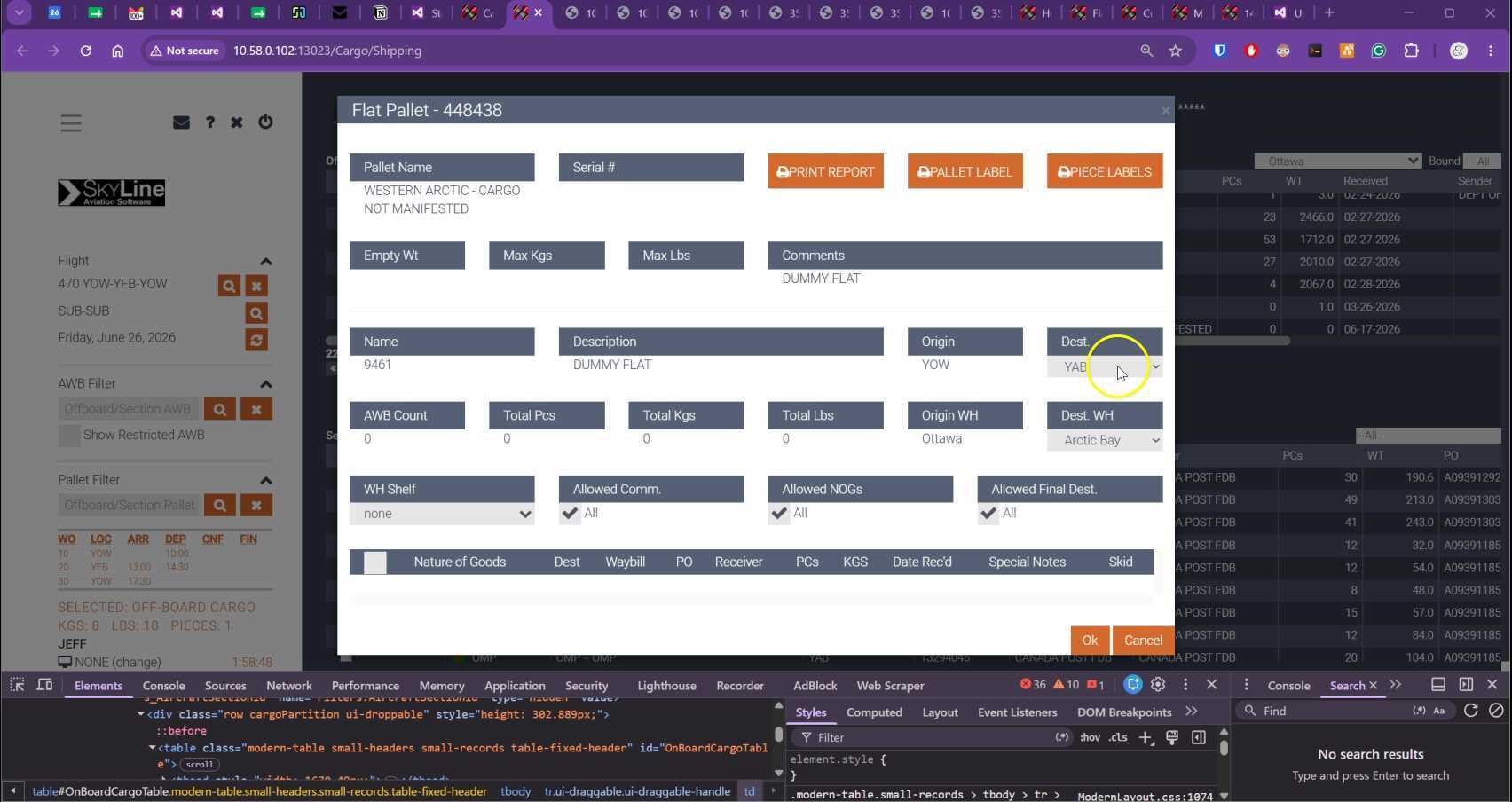Click the PIECE LABELS button
Image resolution: width=1512 pixels, height=802 pixels.
point(1105,171)
